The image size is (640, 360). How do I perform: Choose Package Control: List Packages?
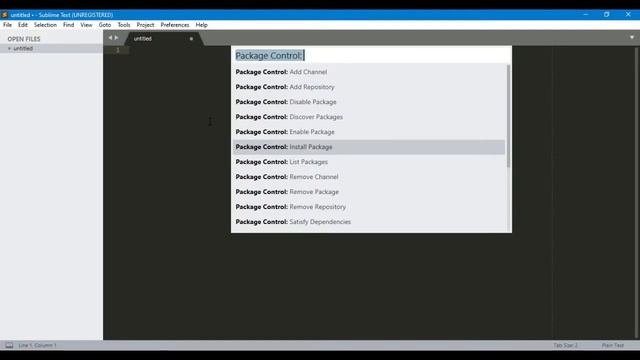tap(369, 162)
